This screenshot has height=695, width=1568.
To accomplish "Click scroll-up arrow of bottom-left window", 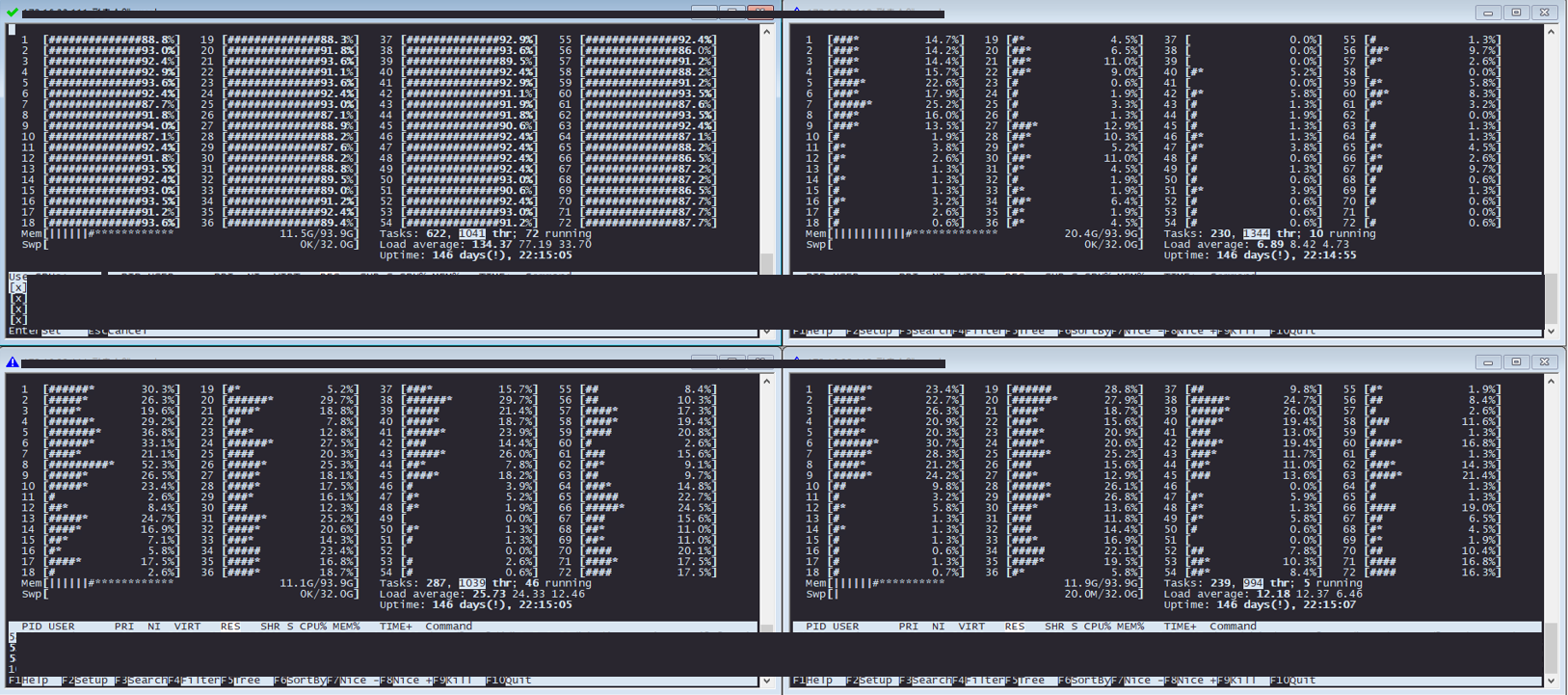I will 767,382.
